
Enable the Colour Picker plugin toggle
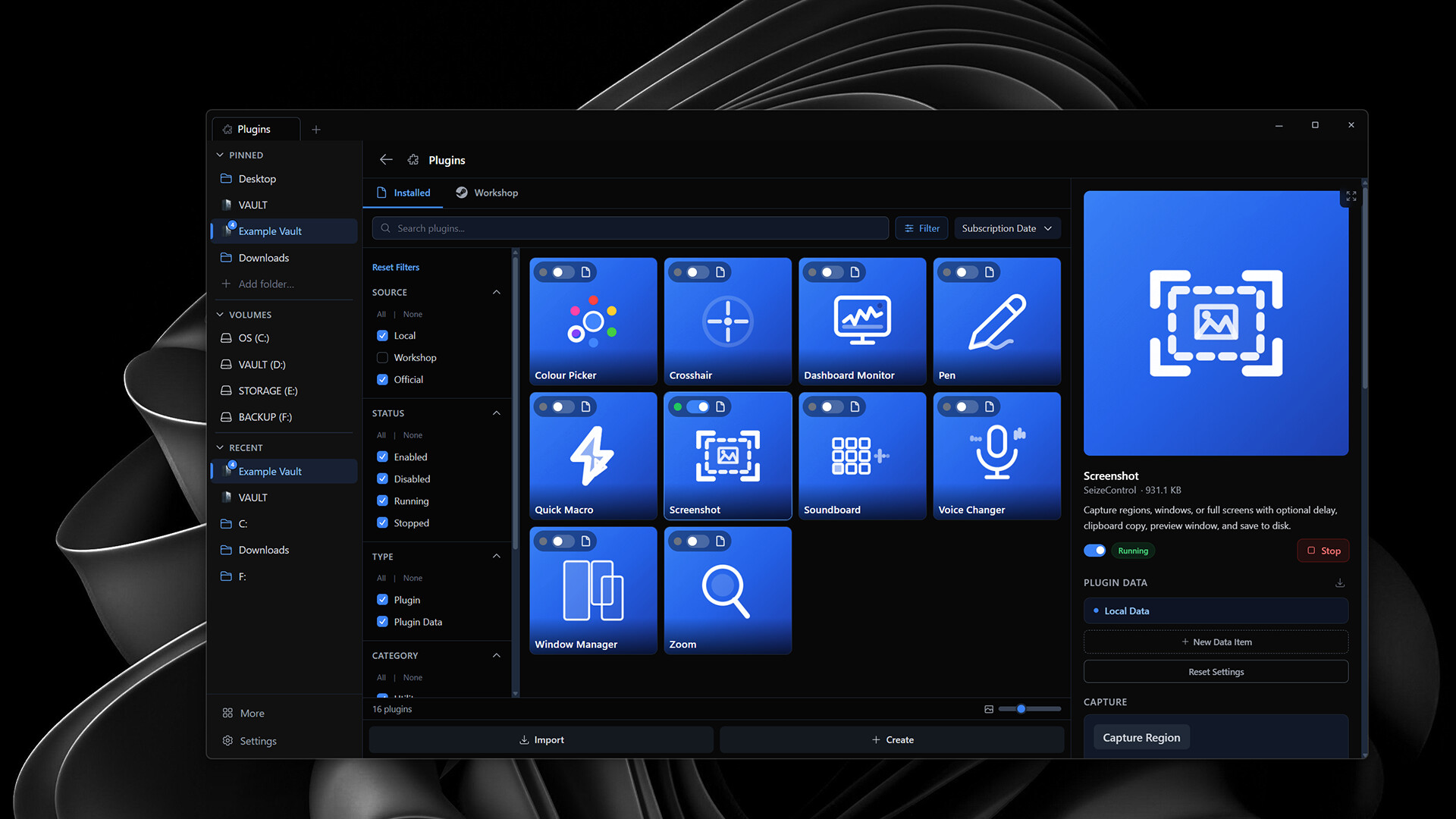[x=563, y=272]
